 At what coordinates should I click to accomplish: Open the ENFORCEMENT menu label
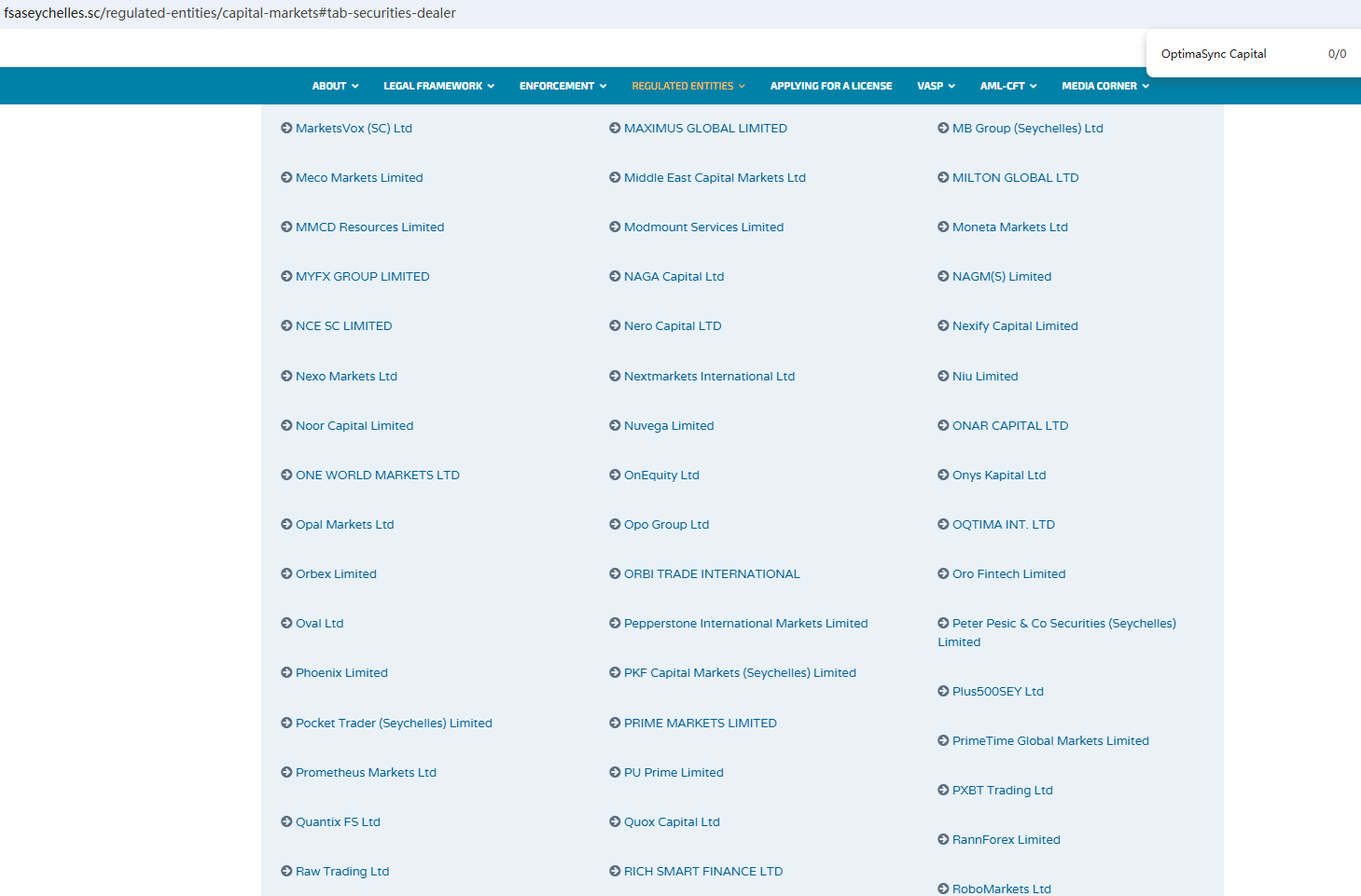(x=557, y=86)
